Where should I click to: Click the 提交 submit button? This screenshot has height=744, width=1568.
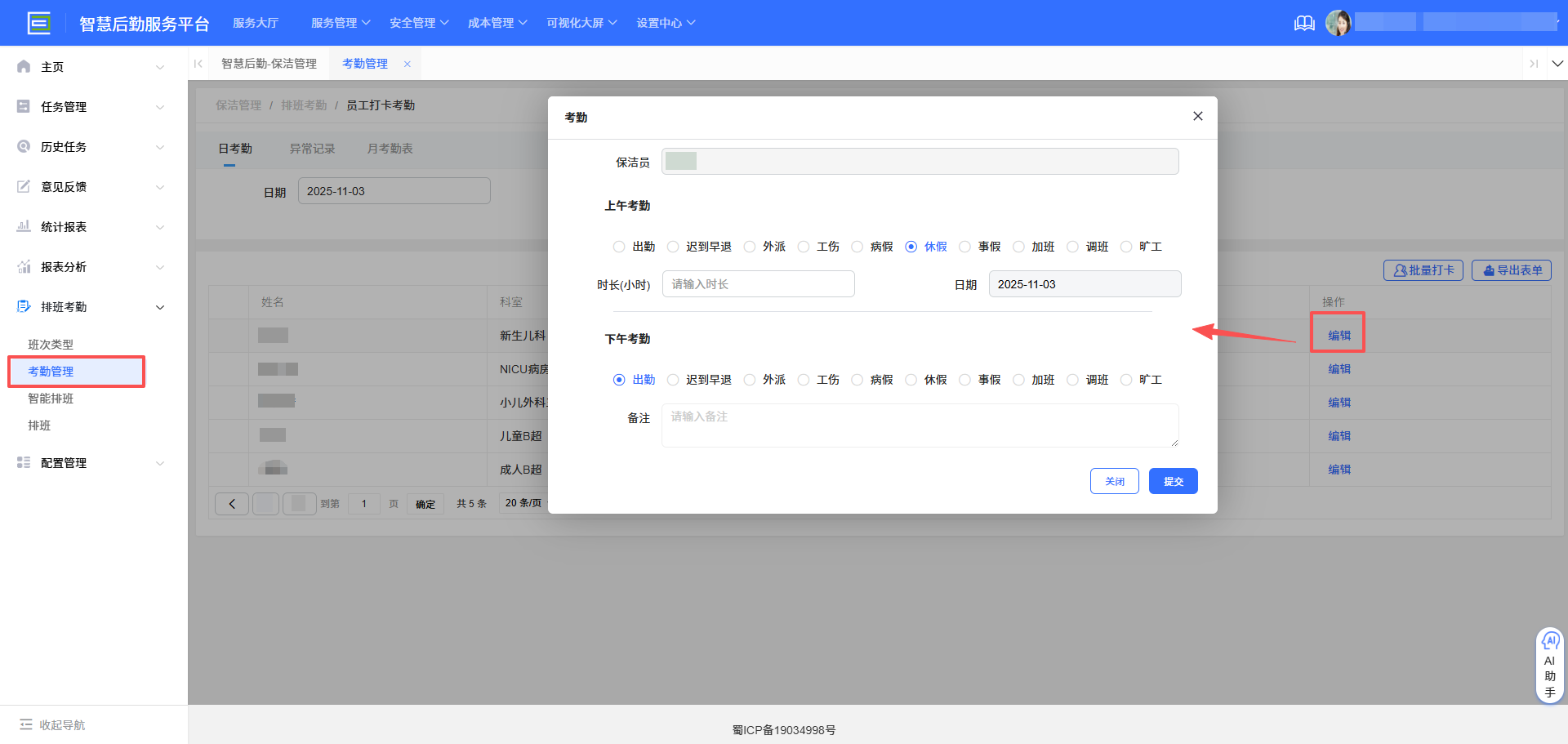(x=1173, y=481)
